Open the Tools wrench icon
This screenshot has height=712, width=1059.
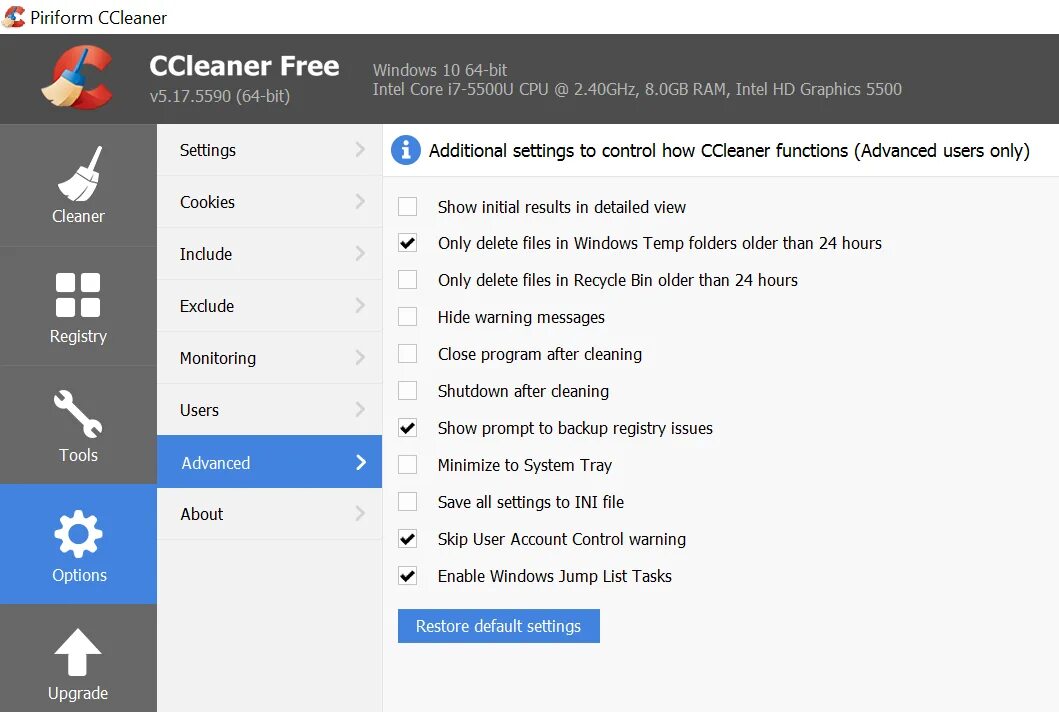pos(78,413)
